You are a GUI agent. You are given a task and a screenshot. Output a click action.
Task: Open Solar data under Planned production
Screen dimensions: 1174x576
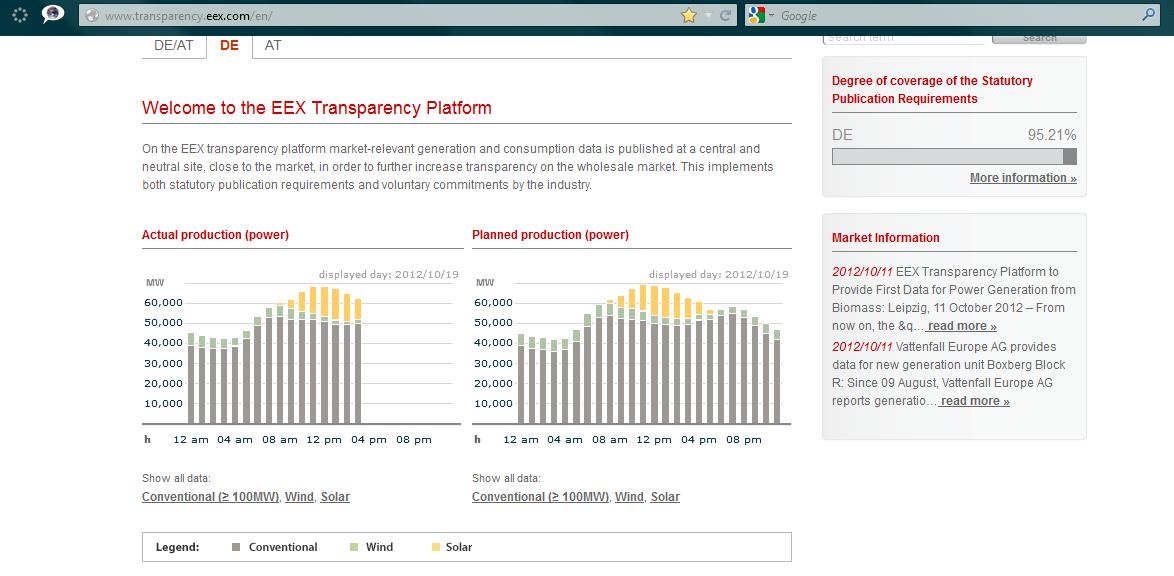[x=665, y=497]
